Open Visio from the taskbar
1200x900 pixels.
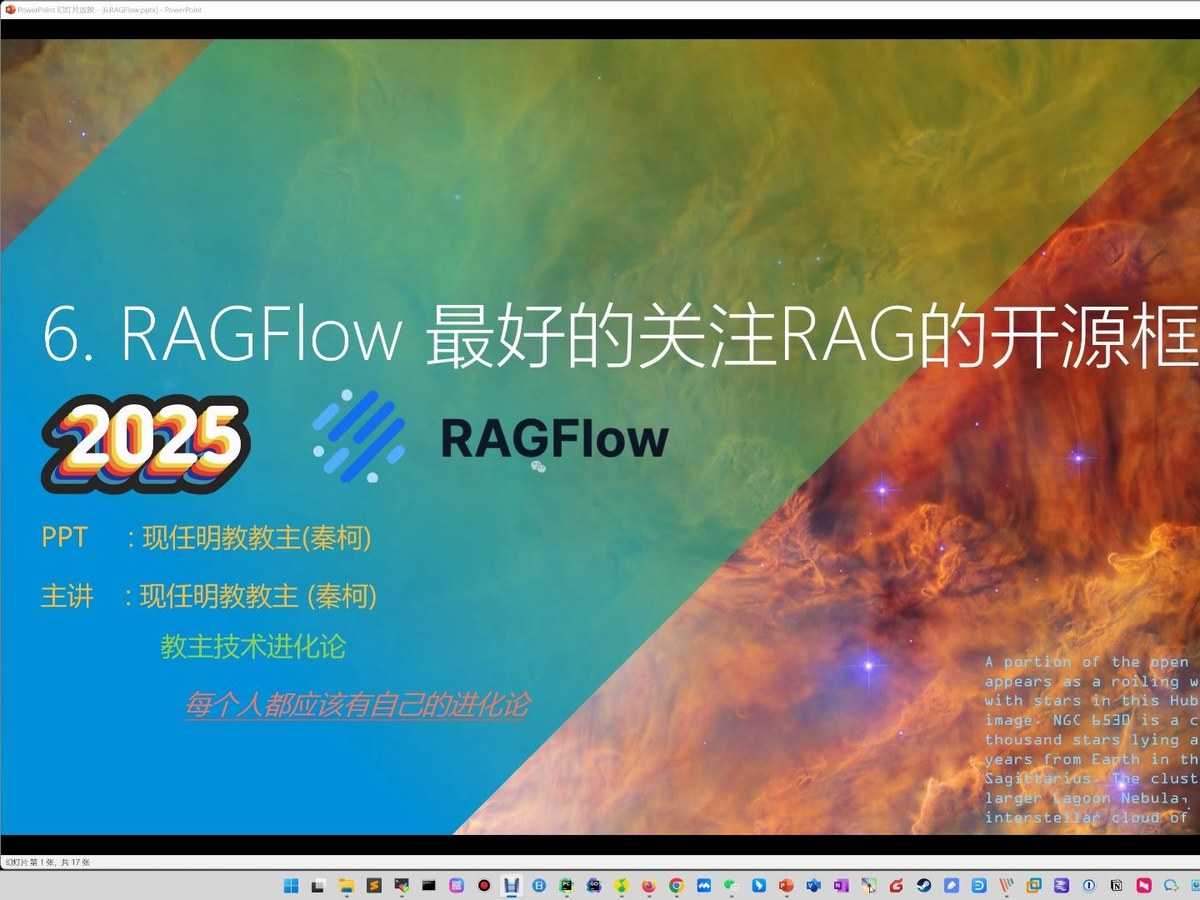pyautogui.click(x=813, y=885)
